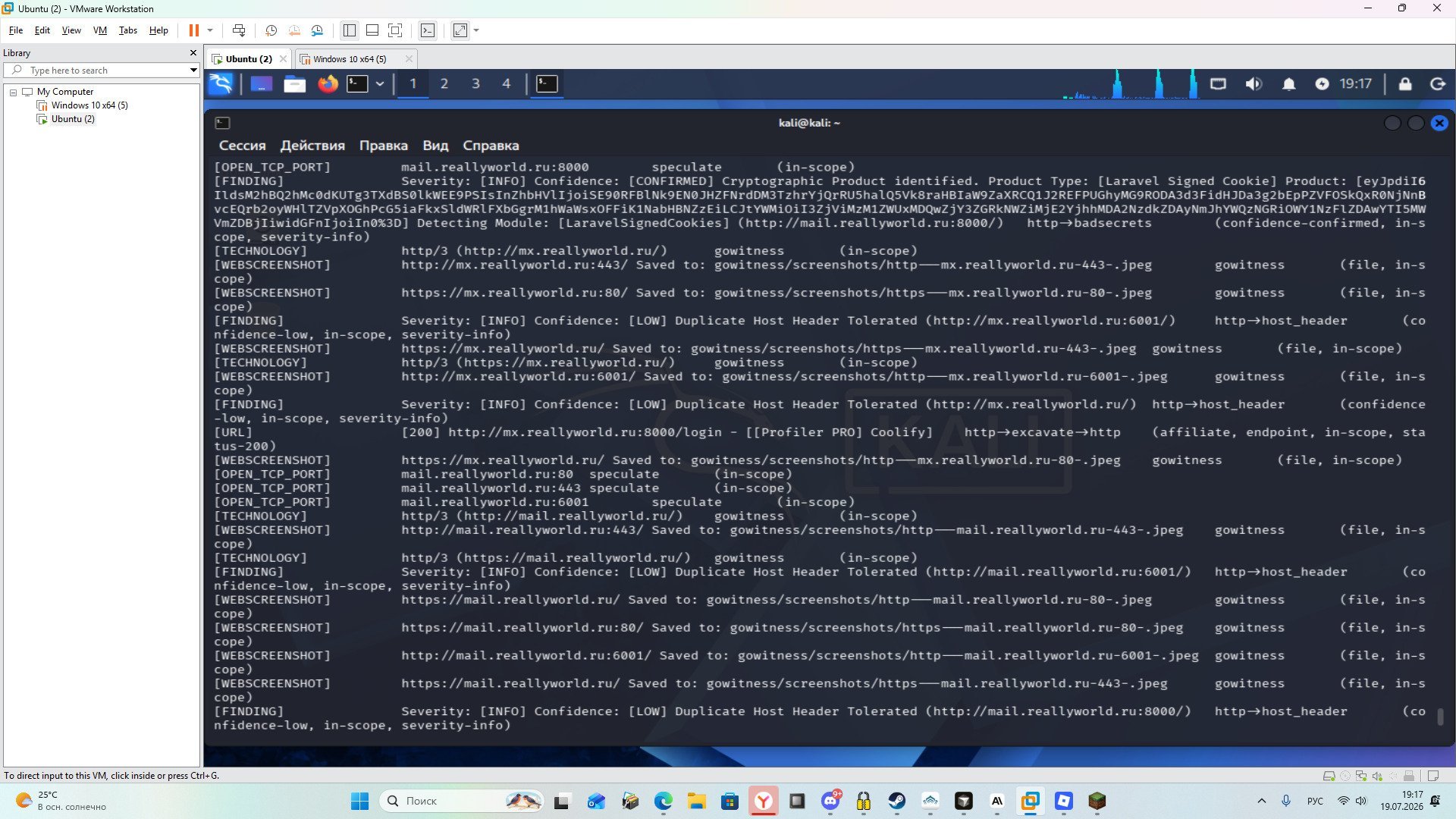Collapse the My Computer tree node
This screenshot has height=819, width=1456.
tap(13, 92)
